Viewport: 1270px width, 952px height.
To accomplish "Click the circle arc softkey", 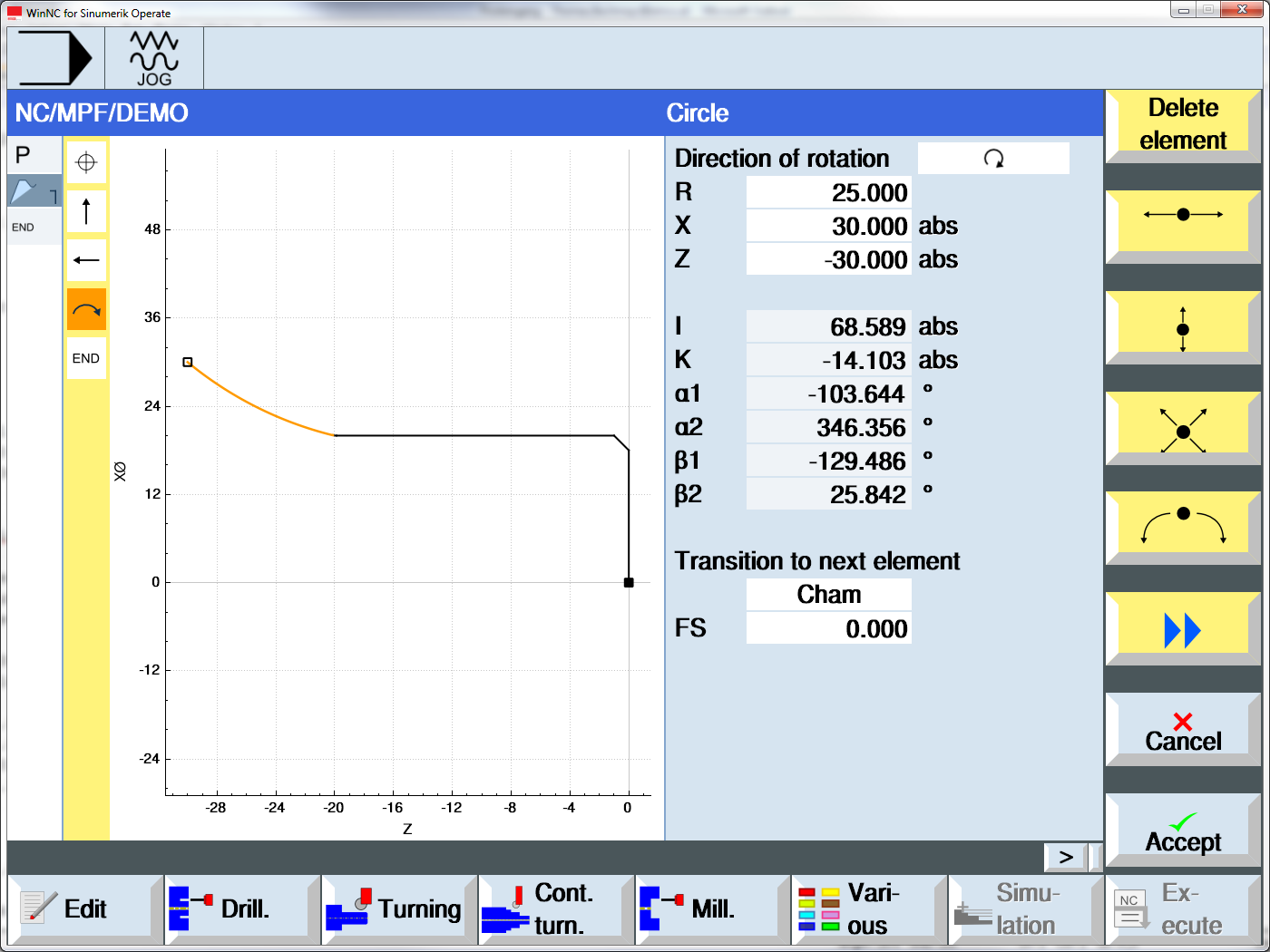I will coord(1182,529).
